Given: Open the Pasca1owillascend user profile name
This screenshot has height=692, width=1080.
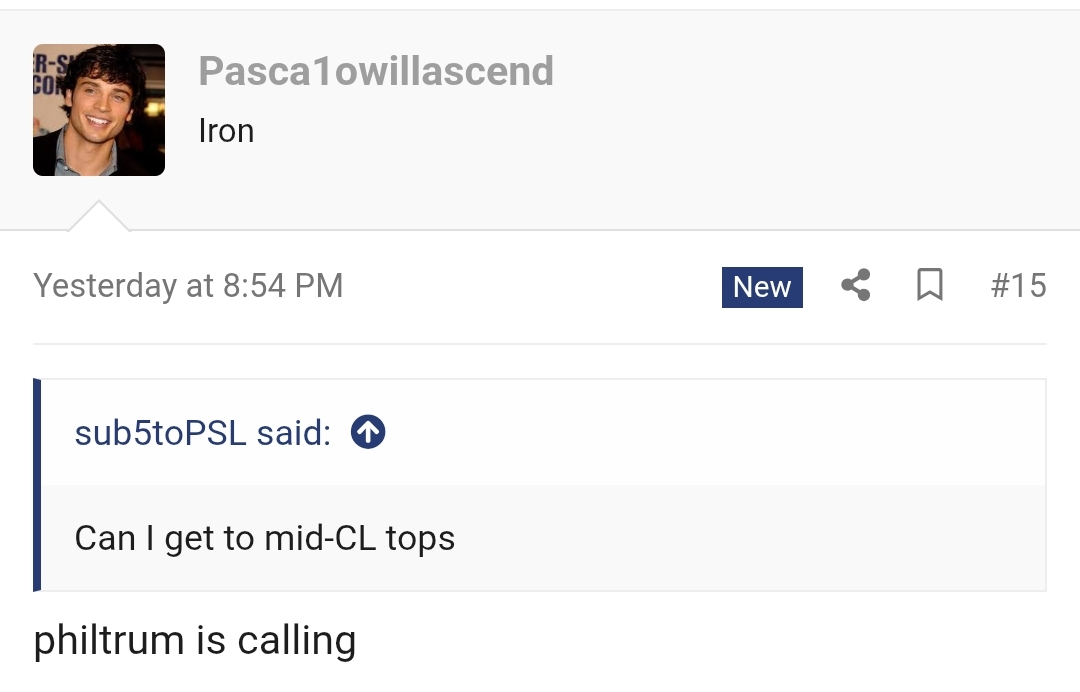Looking at the screenshot, I should [x=376, y=71].
